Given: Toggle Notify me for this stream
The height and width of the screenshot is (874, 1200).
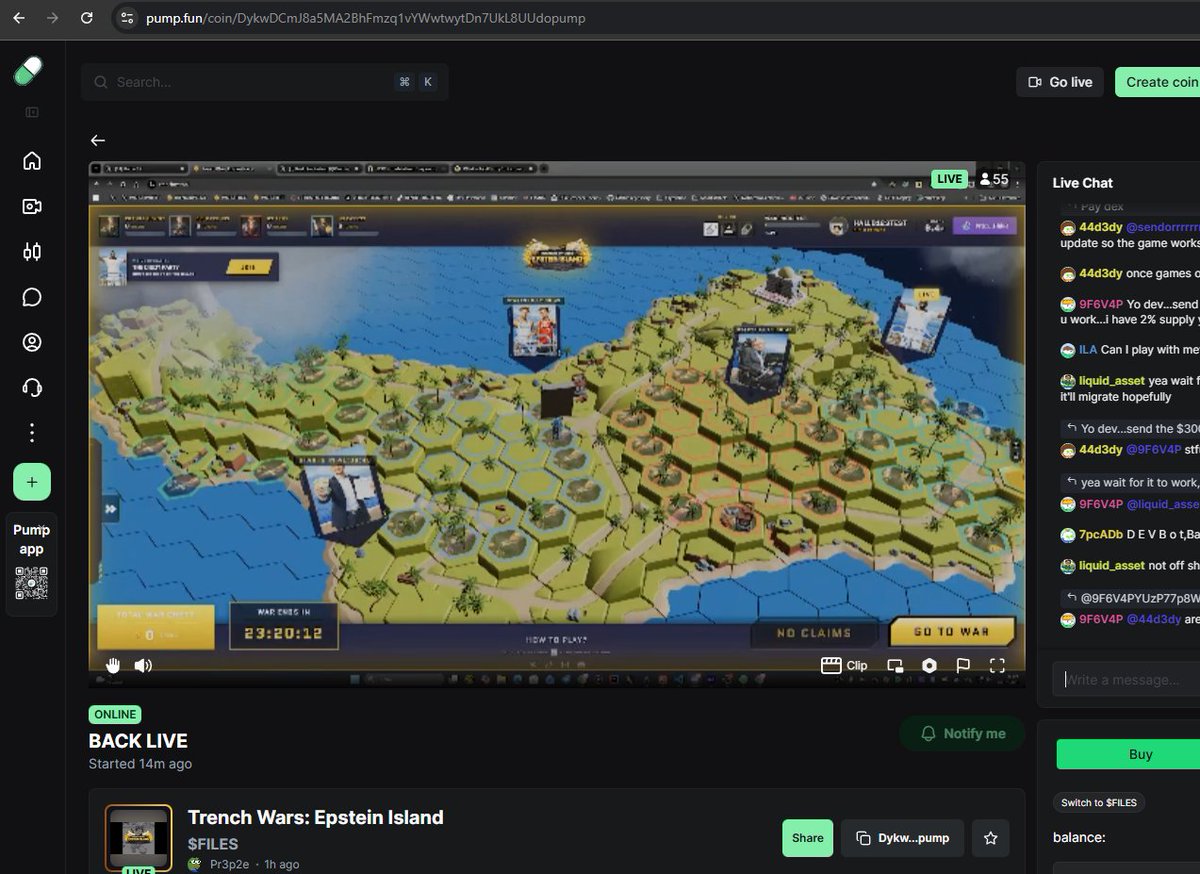Looking at the screenshot, I should pyautogui.click(x=961, y=733).
